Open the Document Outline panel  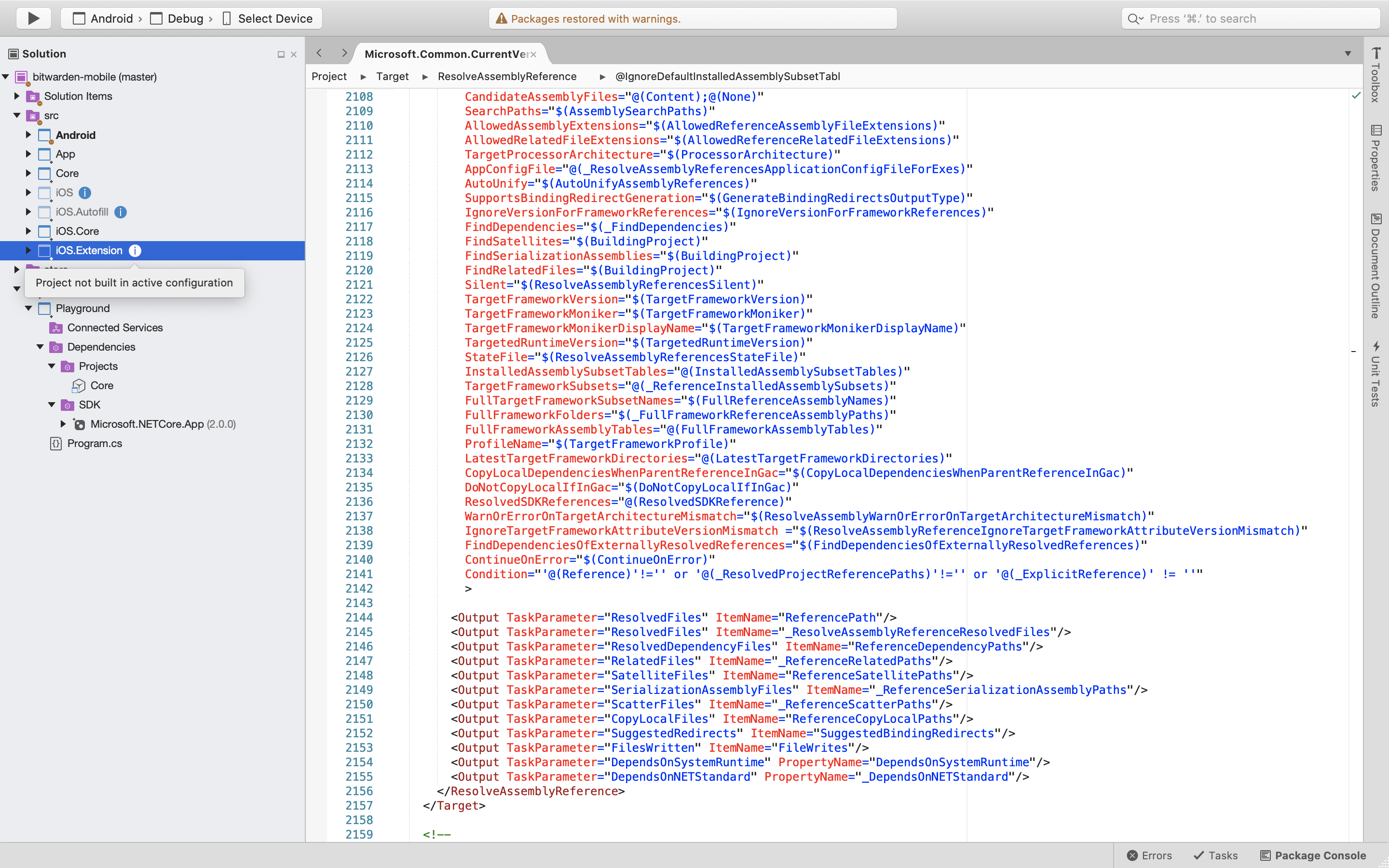1376,266
